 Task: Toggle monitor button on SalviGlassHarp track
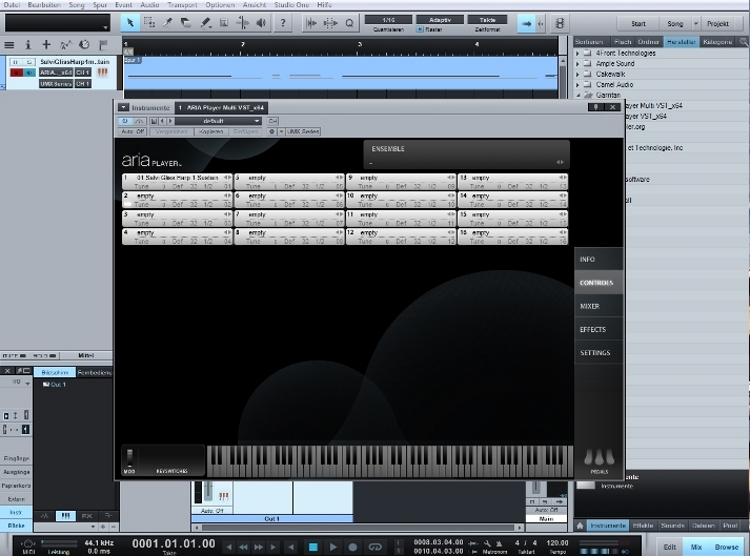29,73
